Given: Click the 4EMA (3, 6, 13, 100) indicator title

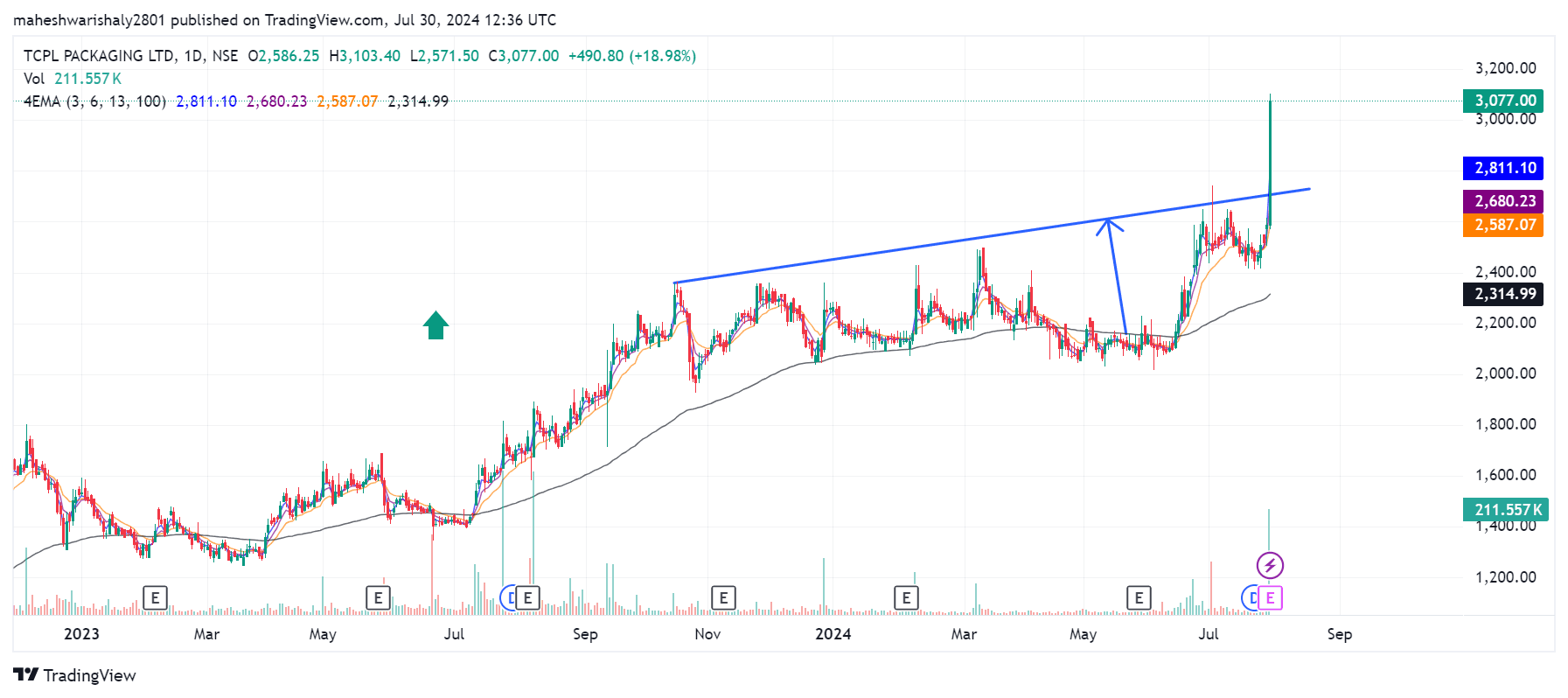Looking at the screenshot, I should coord(94,101).
